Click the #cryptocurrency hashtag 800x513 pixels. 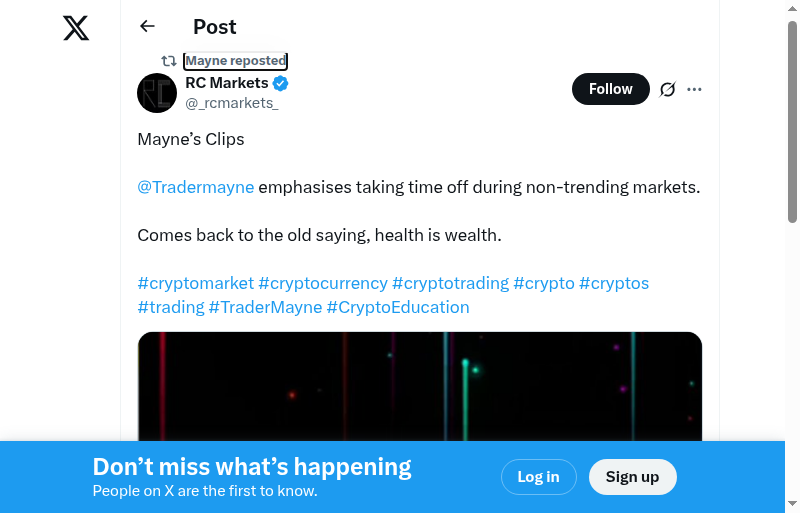[x=323, y=283]
